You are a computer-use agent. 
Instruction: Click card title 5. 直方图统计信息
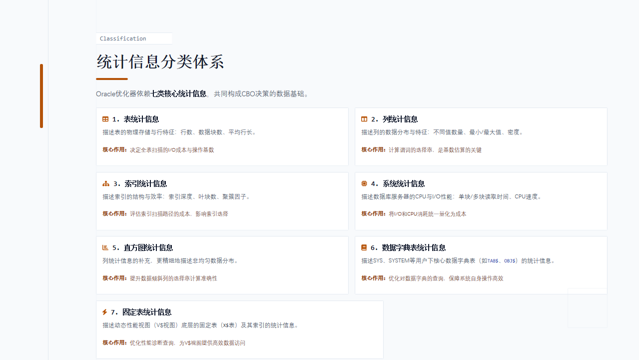point(143,247)
